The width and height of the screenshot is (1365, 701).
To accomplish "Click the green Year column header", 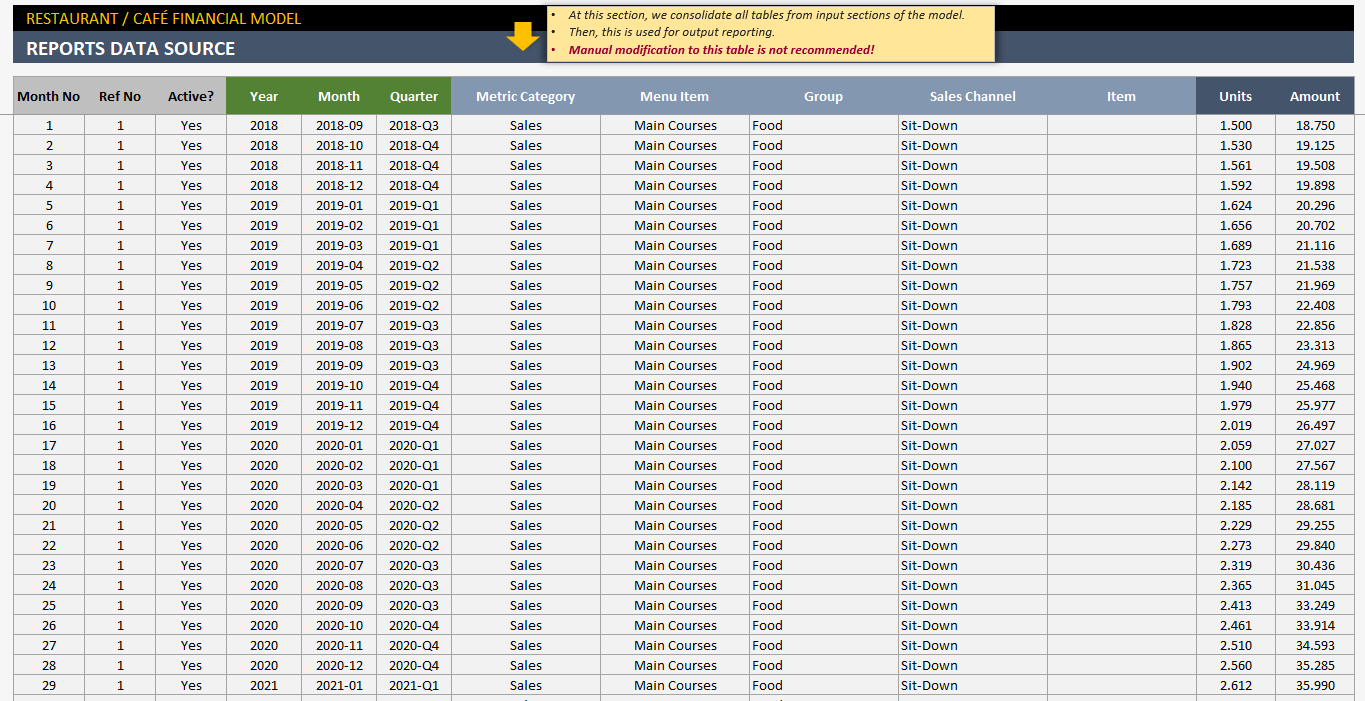I will tap(264, 96).
